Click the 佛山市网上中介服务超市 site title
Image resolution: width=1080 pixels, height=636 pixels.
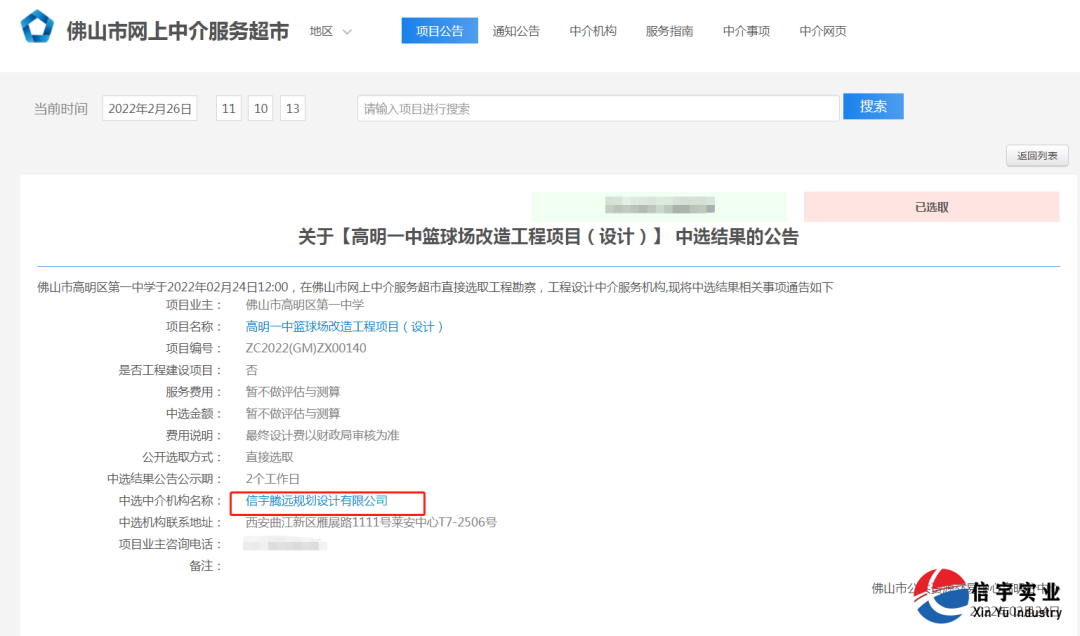tap(177, 31)
